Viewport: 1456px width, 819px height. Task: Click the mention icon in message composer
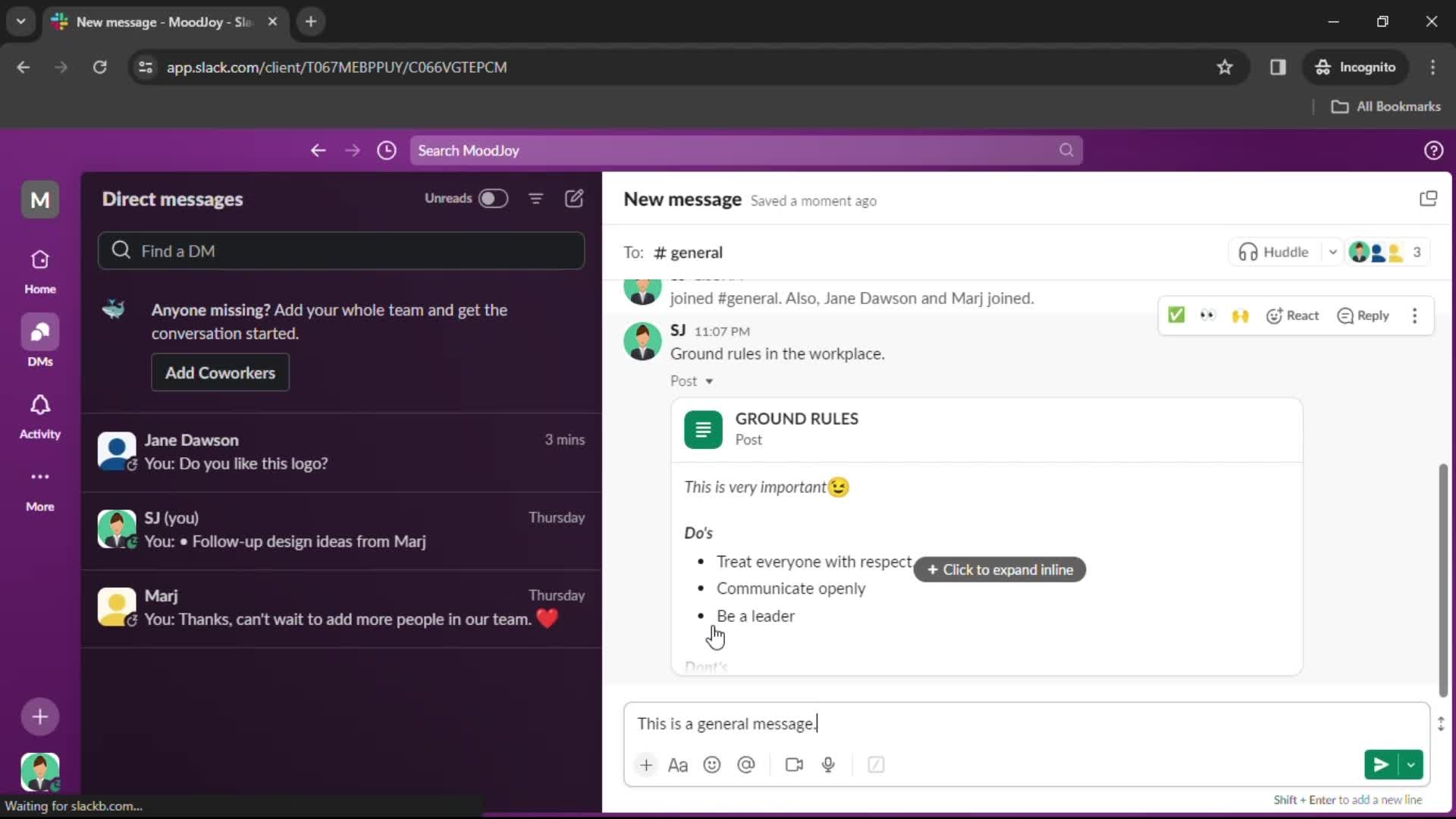[x=745, y=764]
